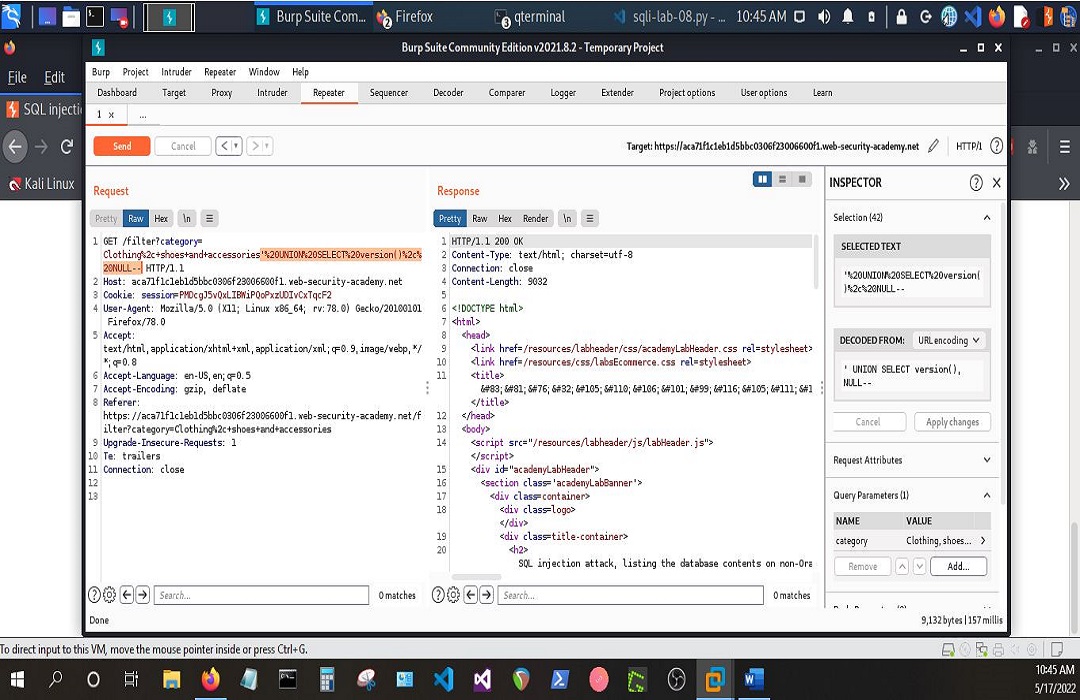Remove the selected query parameter
The height and width of the screenshot is (700, 1080).
[862, 566]
